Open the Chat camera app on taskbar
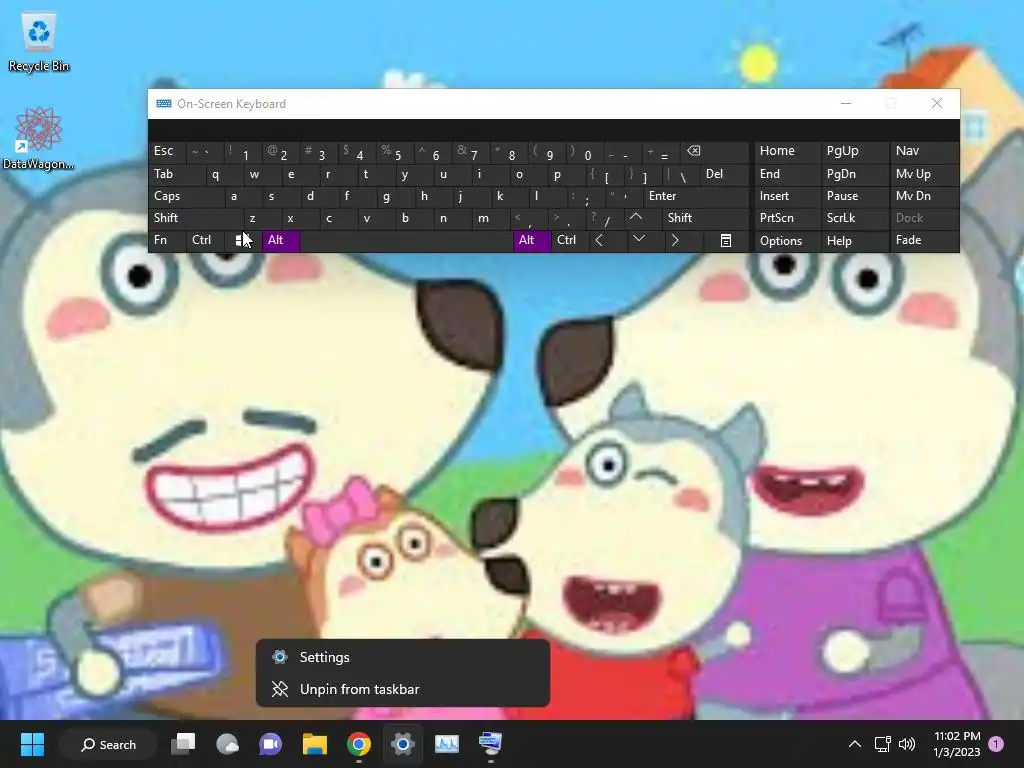Image resolution: width=1024 pixels, height=768 pixels. click(x=271, y=744)
